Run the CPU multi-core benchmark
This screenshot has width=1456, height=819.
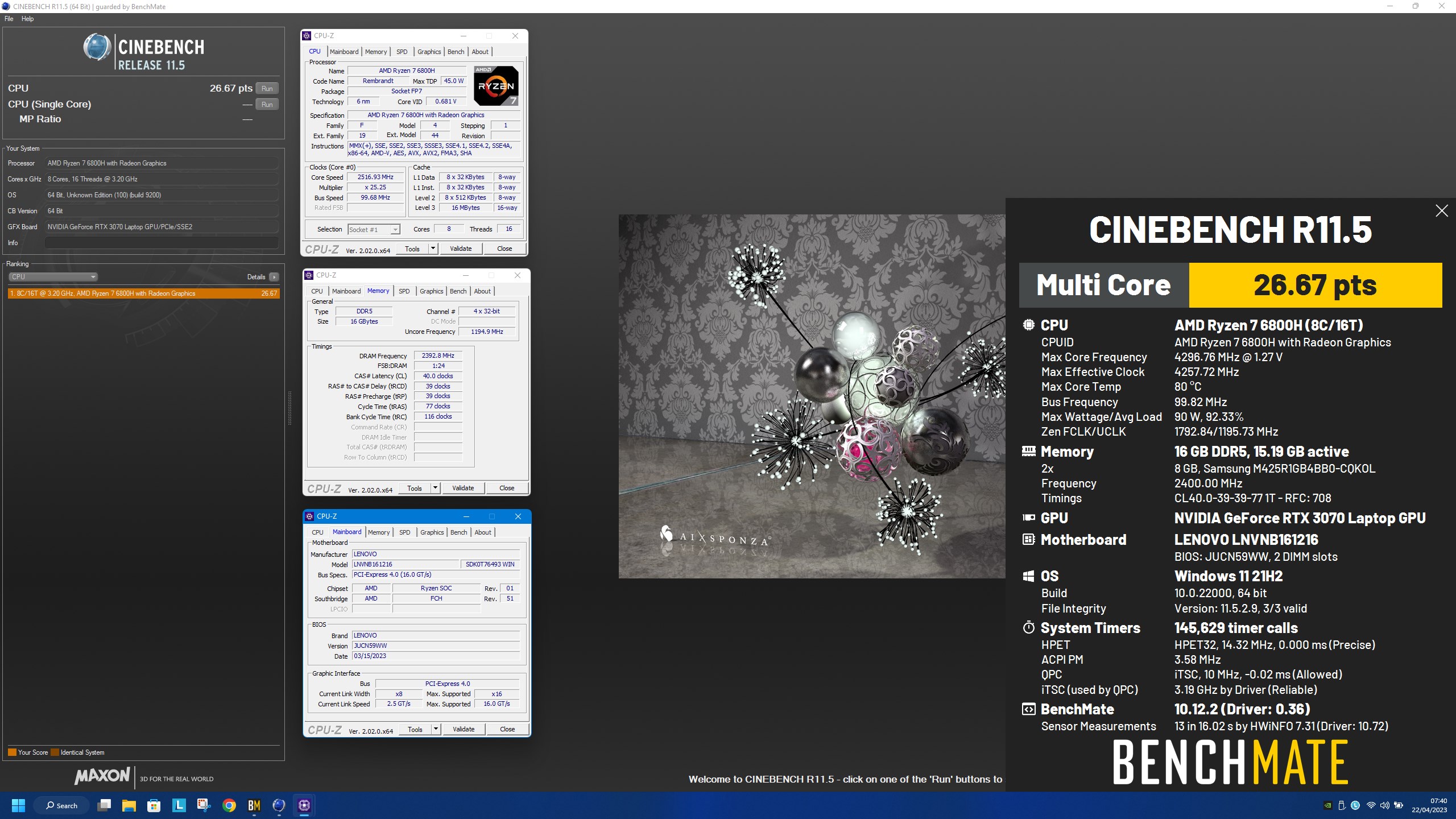click(267, 88)
